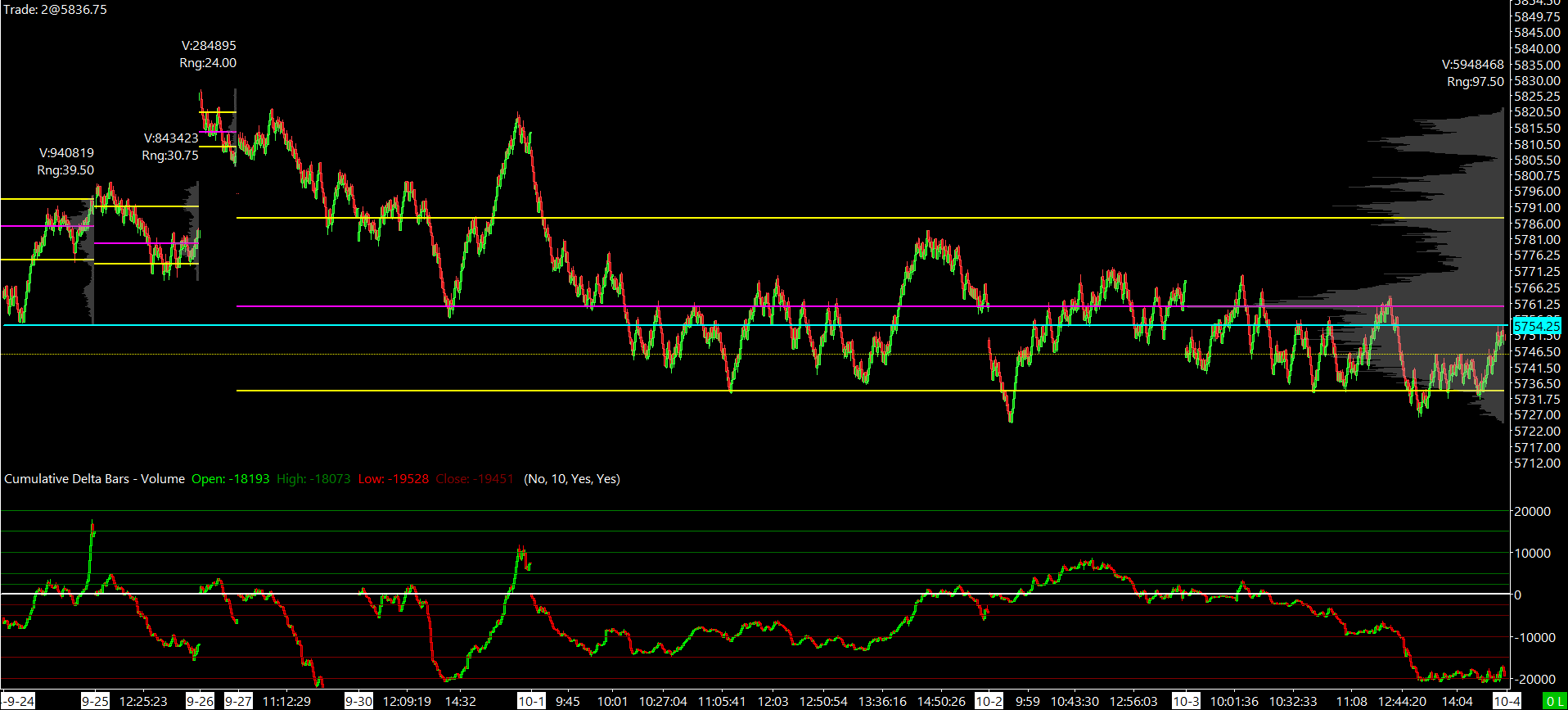Click the 11:05:41 time label
This screenshot has height=710, width=1568.
click(722, 701)
